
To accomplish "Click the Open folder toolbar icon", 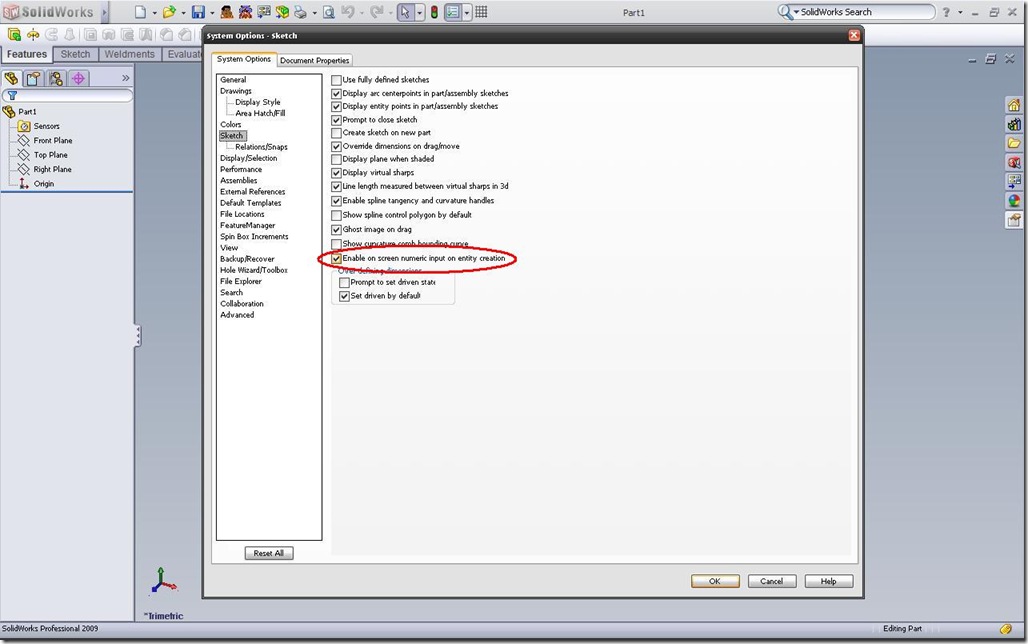I will [x=169, y=12].
